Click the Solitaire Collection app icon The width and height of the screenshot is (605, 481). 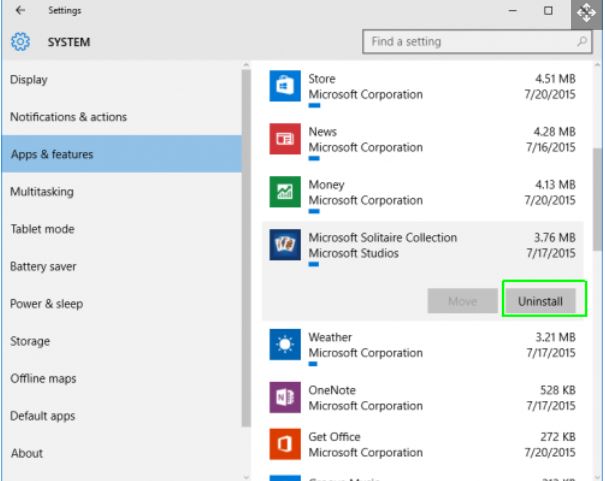click(x=285, y=245)
